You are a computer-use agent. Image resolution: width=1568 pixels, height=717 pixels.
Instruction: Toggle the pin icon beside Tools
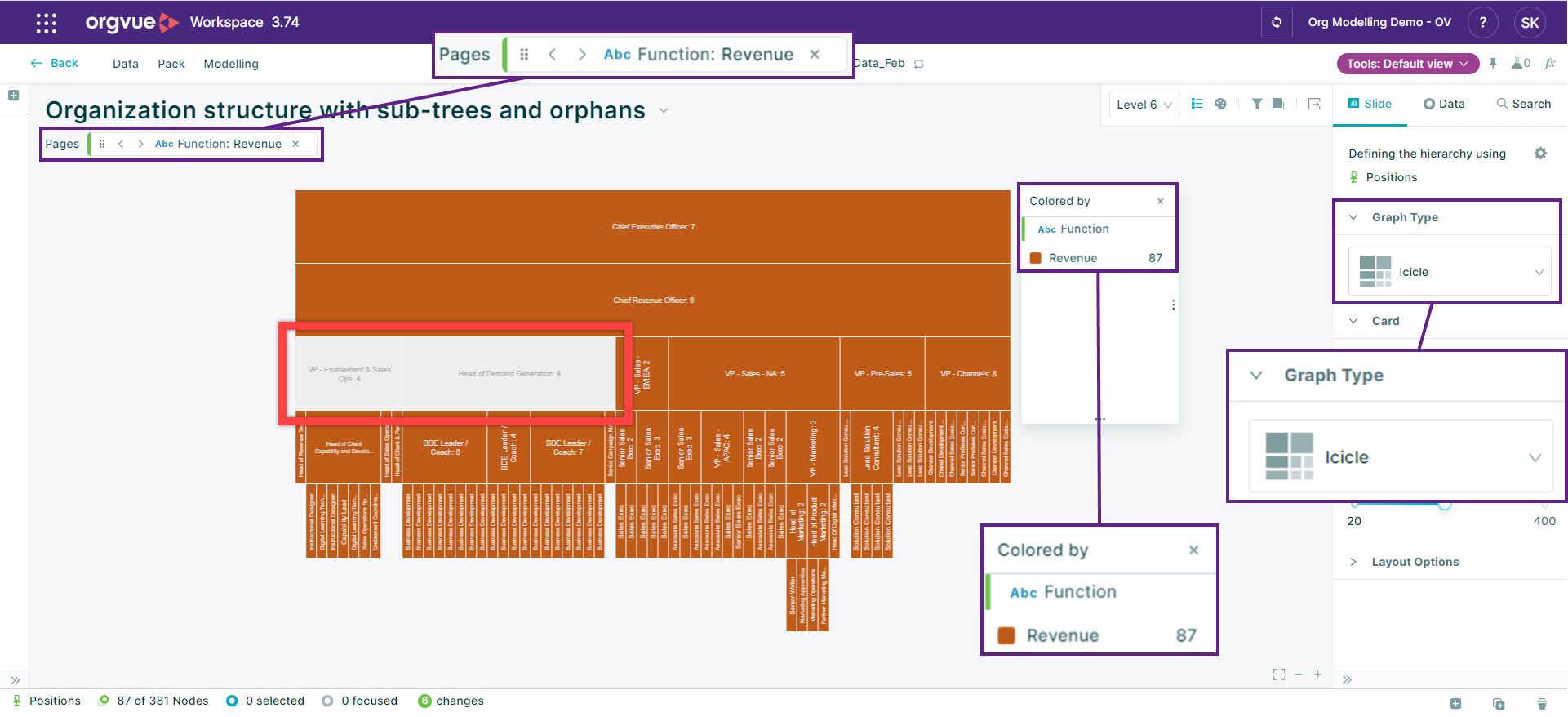[x=1493, y=64]
